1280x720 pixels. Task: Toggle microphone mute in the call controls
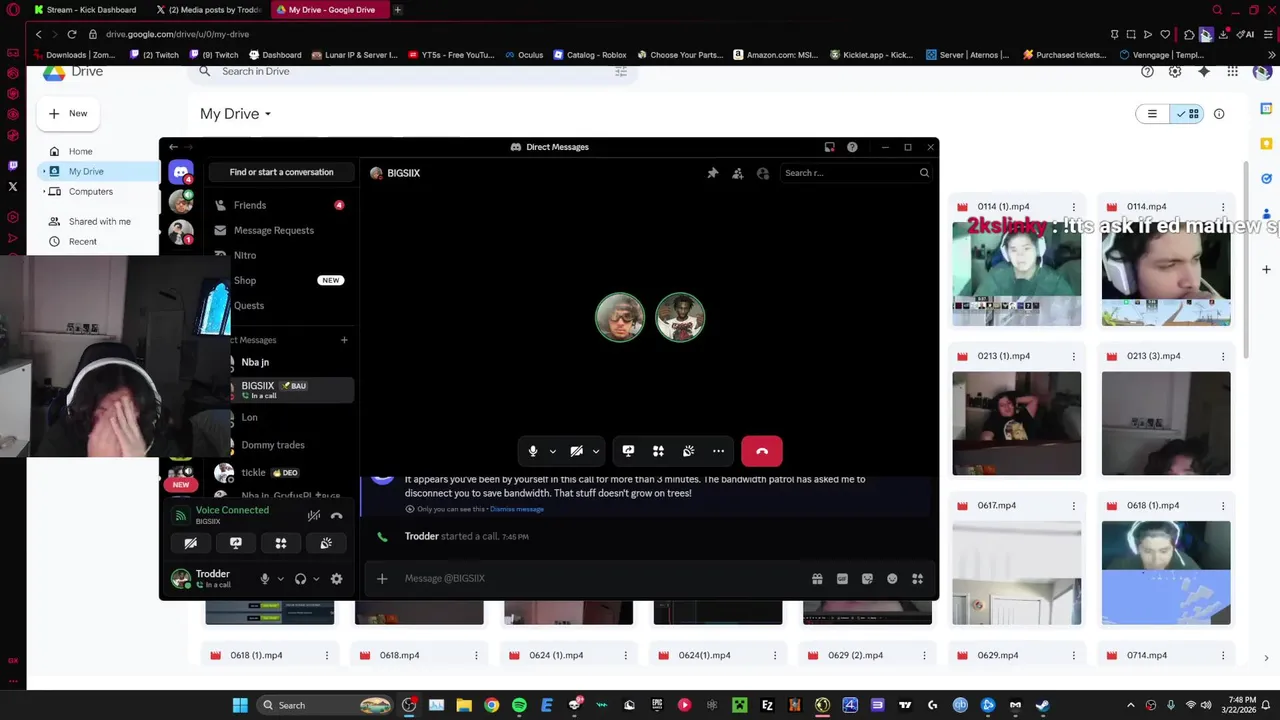(x=533, y=451)
